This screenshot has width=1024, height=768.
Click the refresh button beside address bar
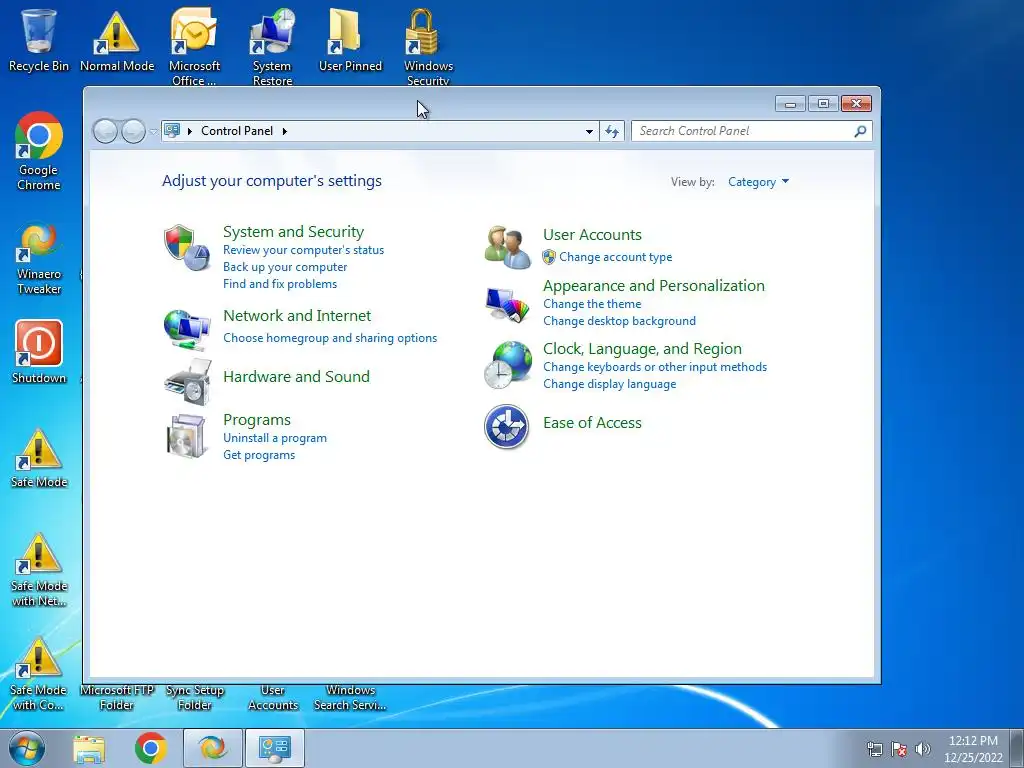click(612, 131)
